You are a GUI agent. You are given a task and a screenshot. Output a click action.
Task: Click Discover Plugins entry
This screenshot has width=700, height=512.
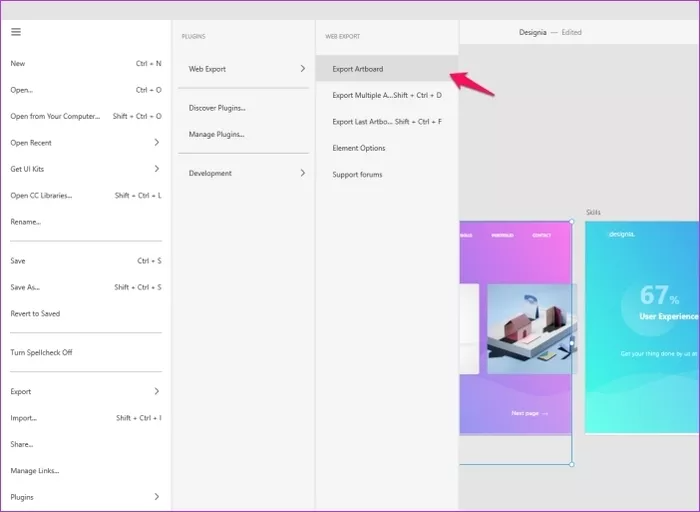pos(217,108)
